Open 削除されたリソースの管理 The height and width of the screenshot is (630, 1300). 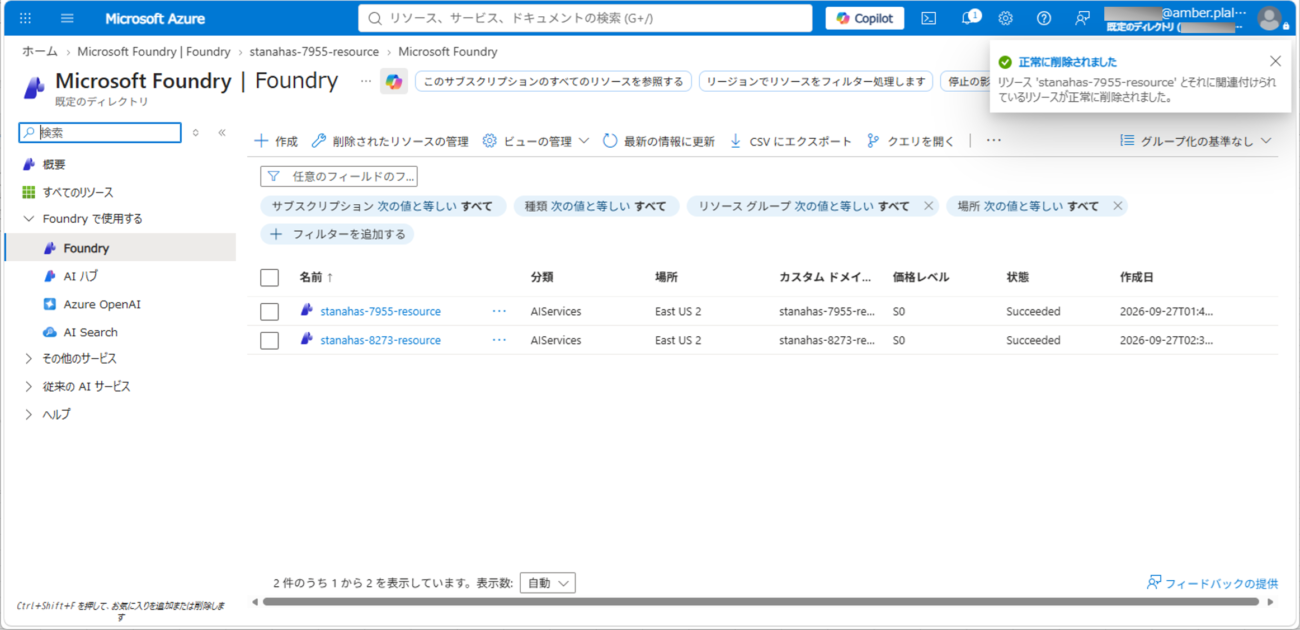390,141
